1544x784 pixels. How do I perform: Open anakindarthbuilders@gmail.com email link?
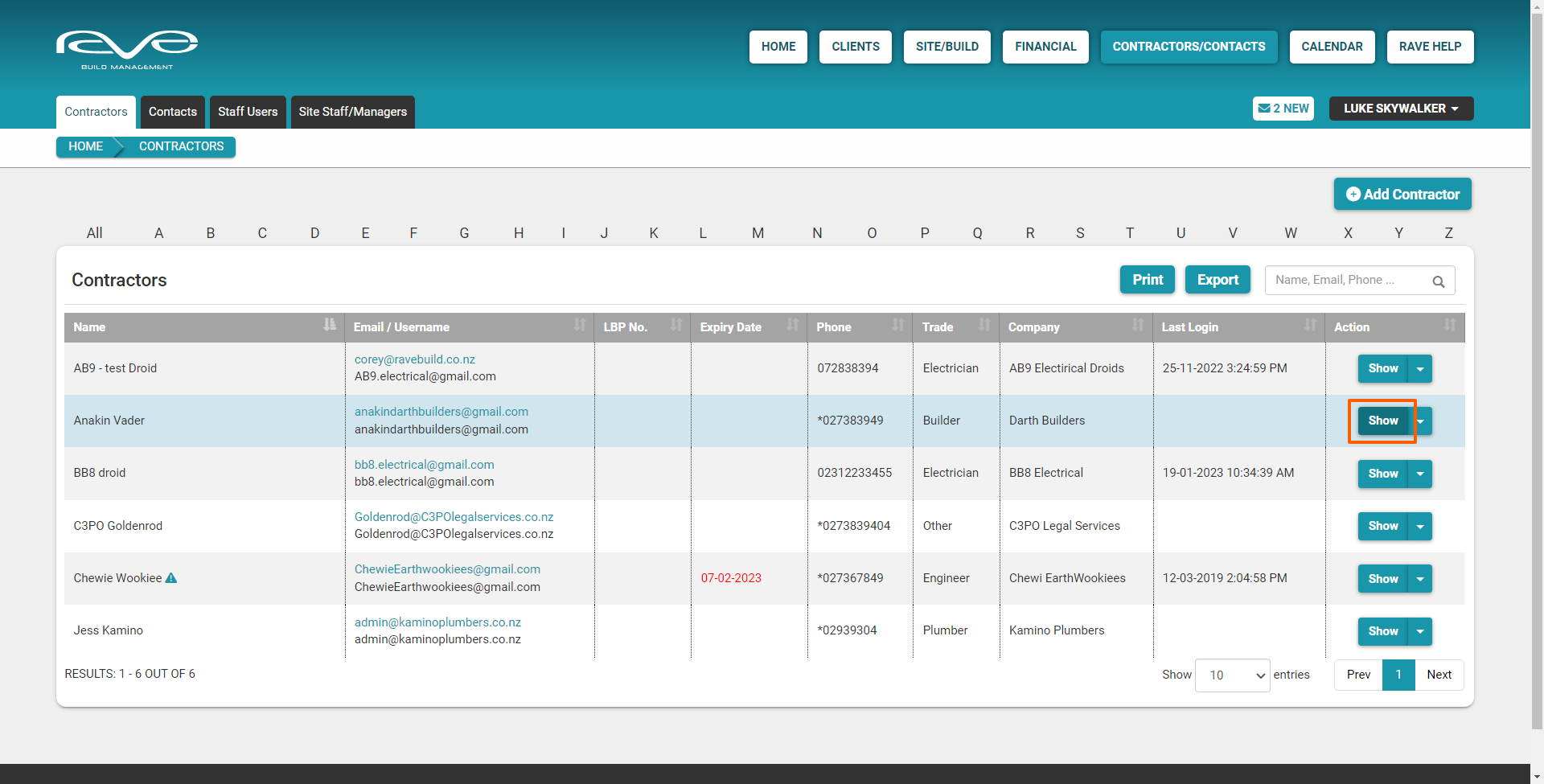[x=441, y=412]
